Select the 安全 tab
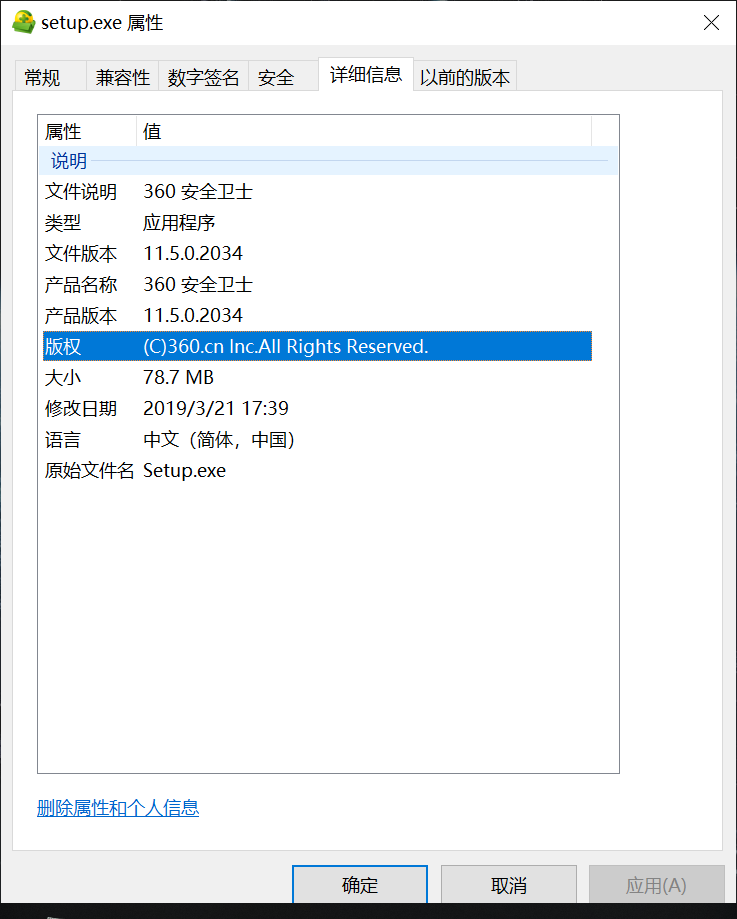Image resolution: width=737 pixels, height=919 pixels. point(284,77)
